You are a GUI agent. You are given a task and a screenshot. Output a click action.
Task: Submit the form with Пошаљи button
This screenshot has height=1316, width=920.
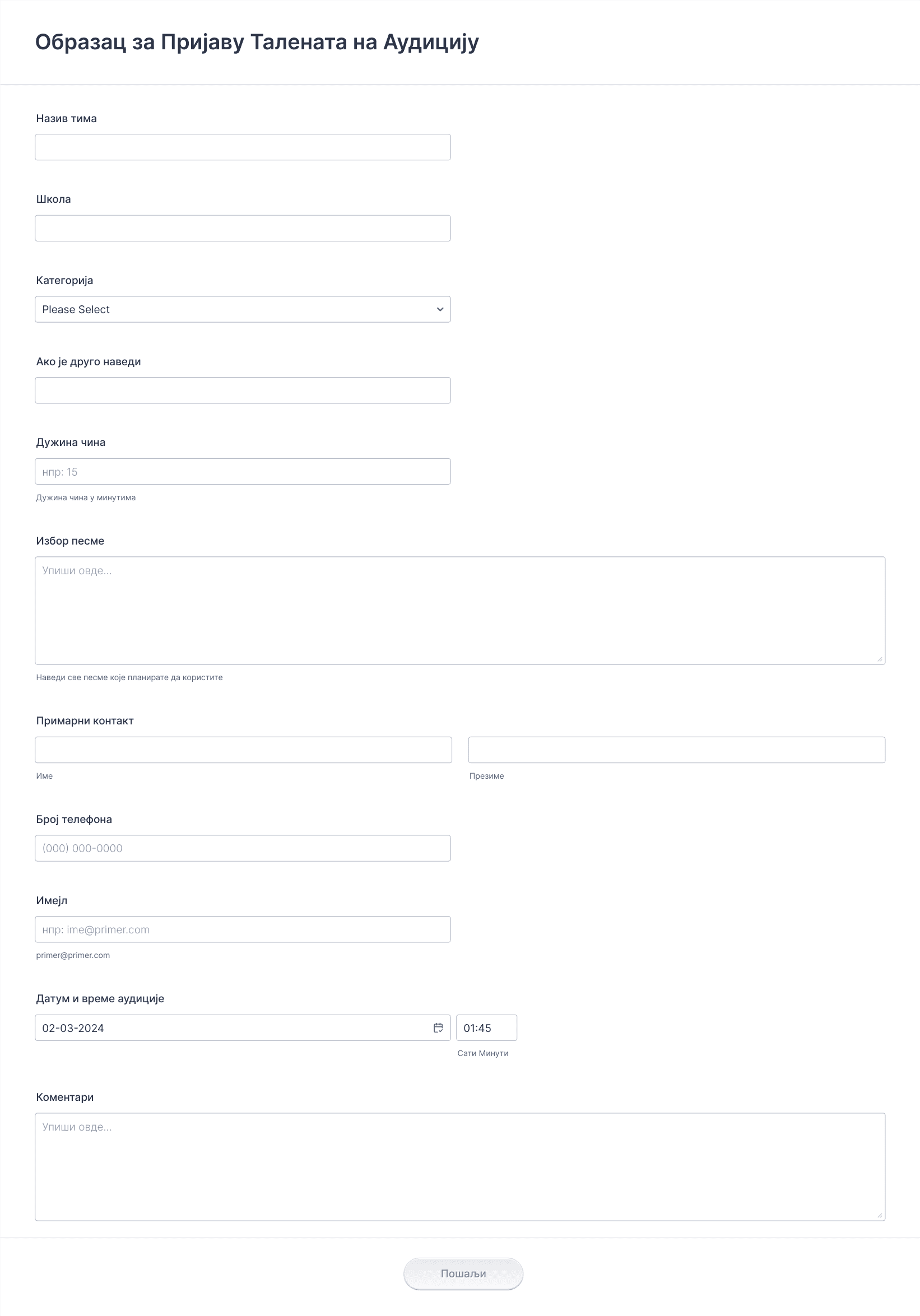463,1273
